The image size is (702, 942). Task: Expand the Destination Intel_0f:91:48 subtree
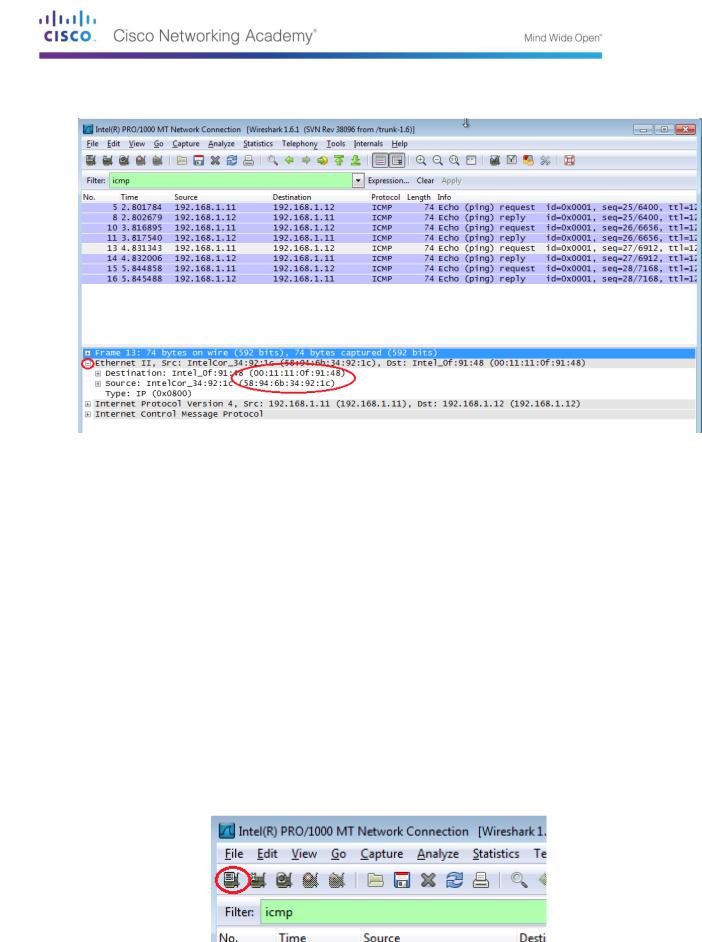click(98, 374)
